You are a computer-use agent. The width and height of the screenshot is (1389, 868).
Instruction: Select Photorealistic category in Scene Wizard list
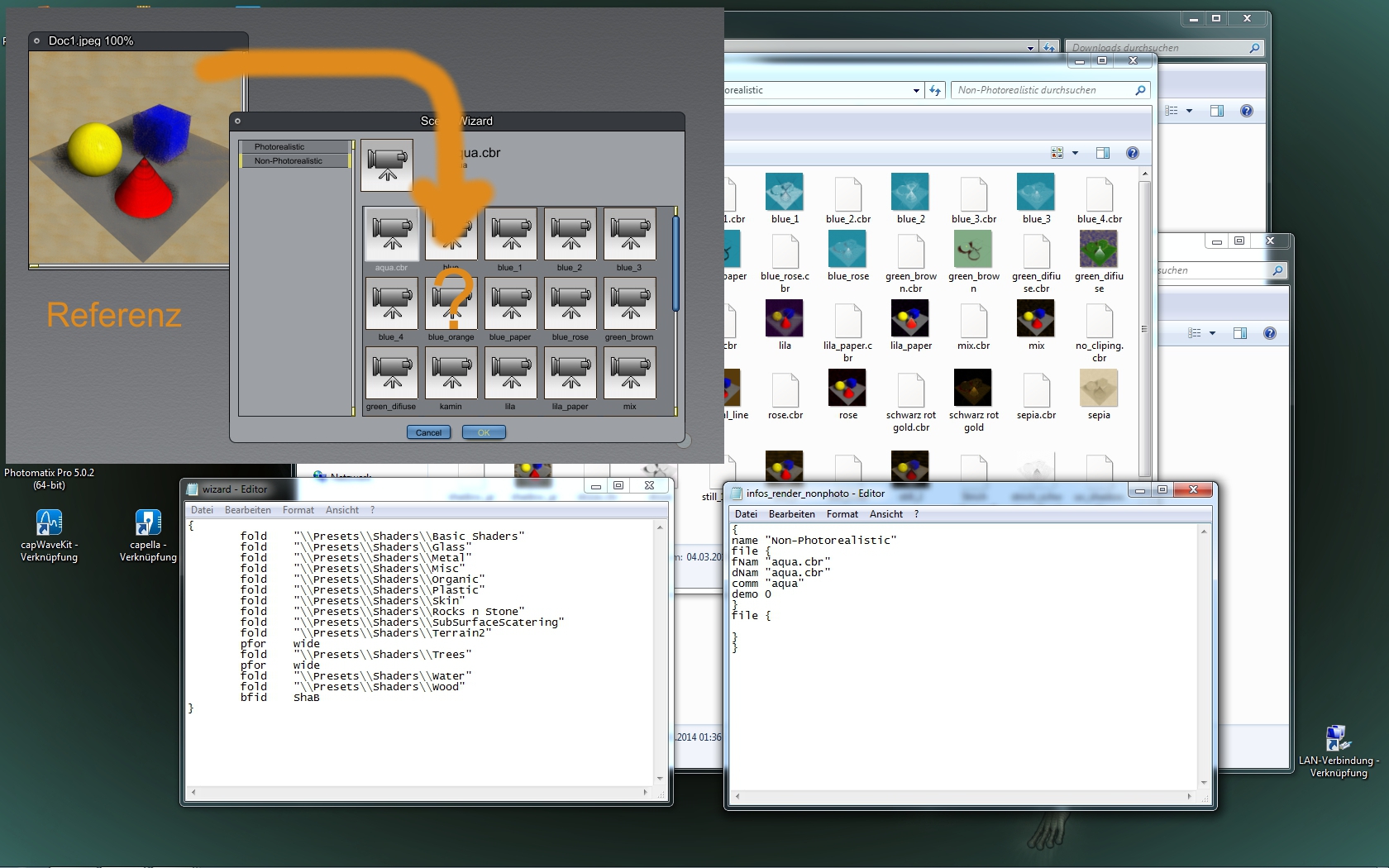pyautogui.click(x=295, y=147)
